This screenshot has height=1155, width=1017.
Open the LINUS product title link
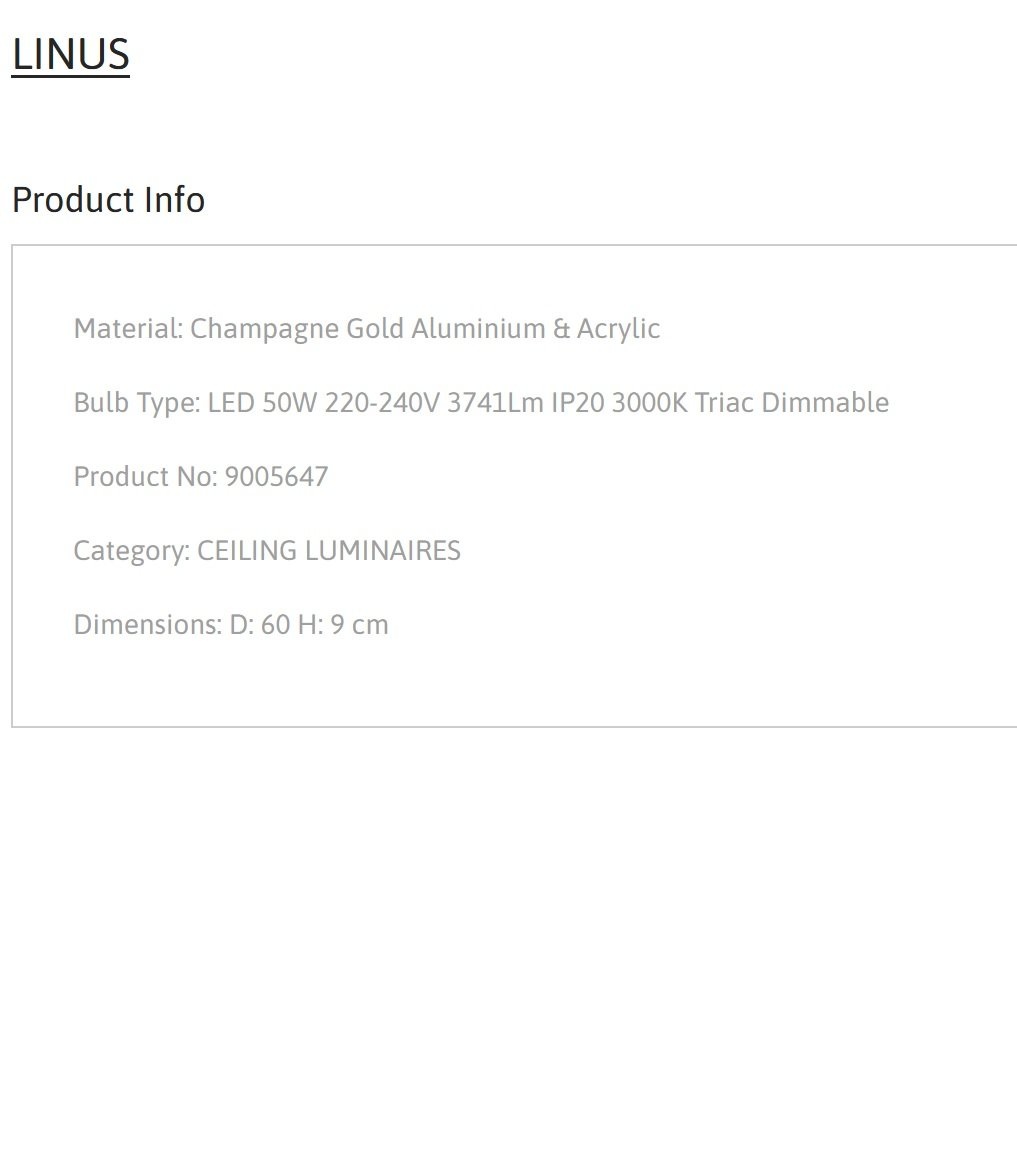71,55
